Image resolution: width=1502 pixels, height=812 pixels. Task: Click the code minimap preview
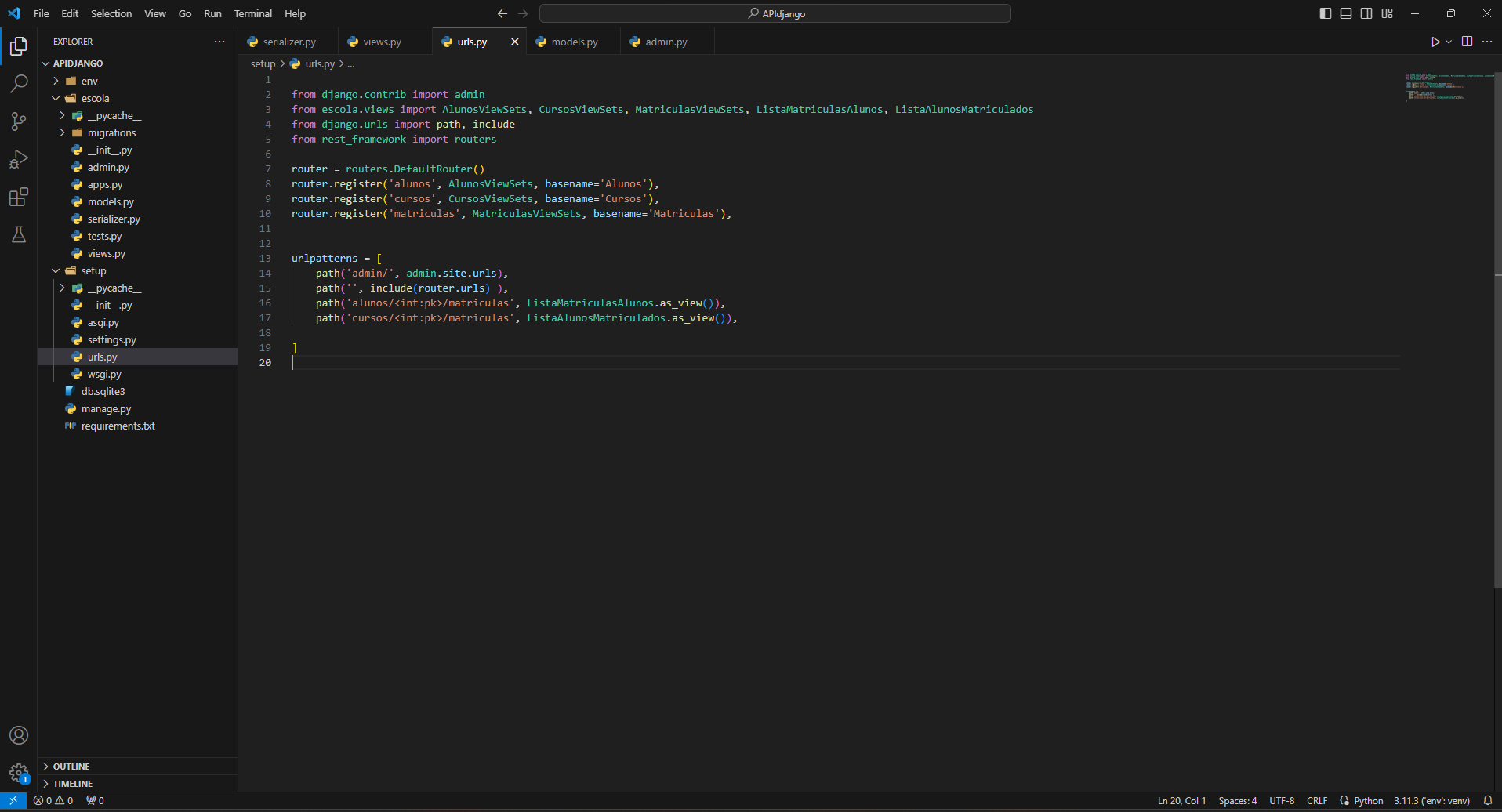pyautogui.click(x=1449, y=86)
